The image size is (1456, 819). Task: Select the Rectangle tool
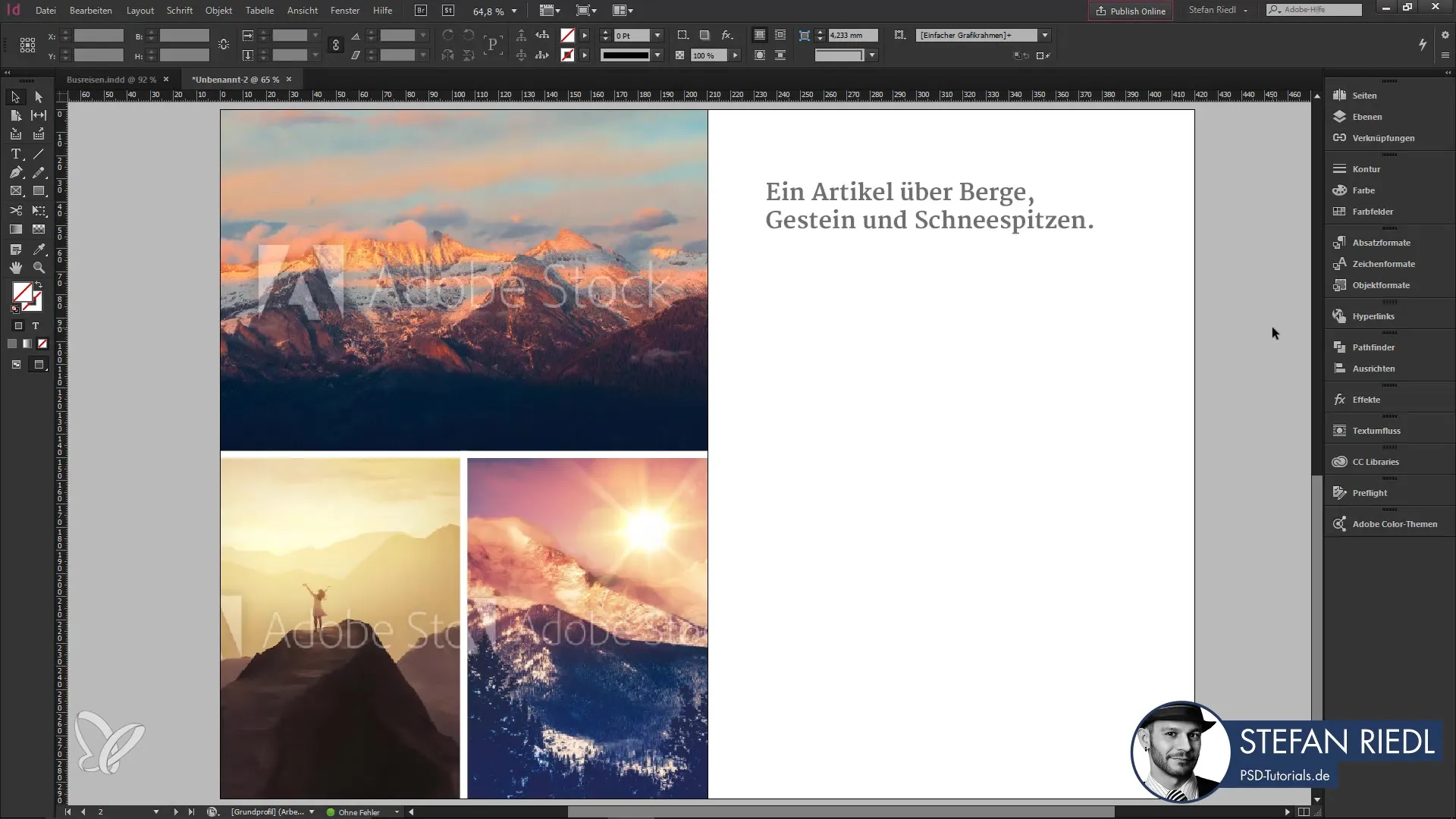(x=39, y=191)
